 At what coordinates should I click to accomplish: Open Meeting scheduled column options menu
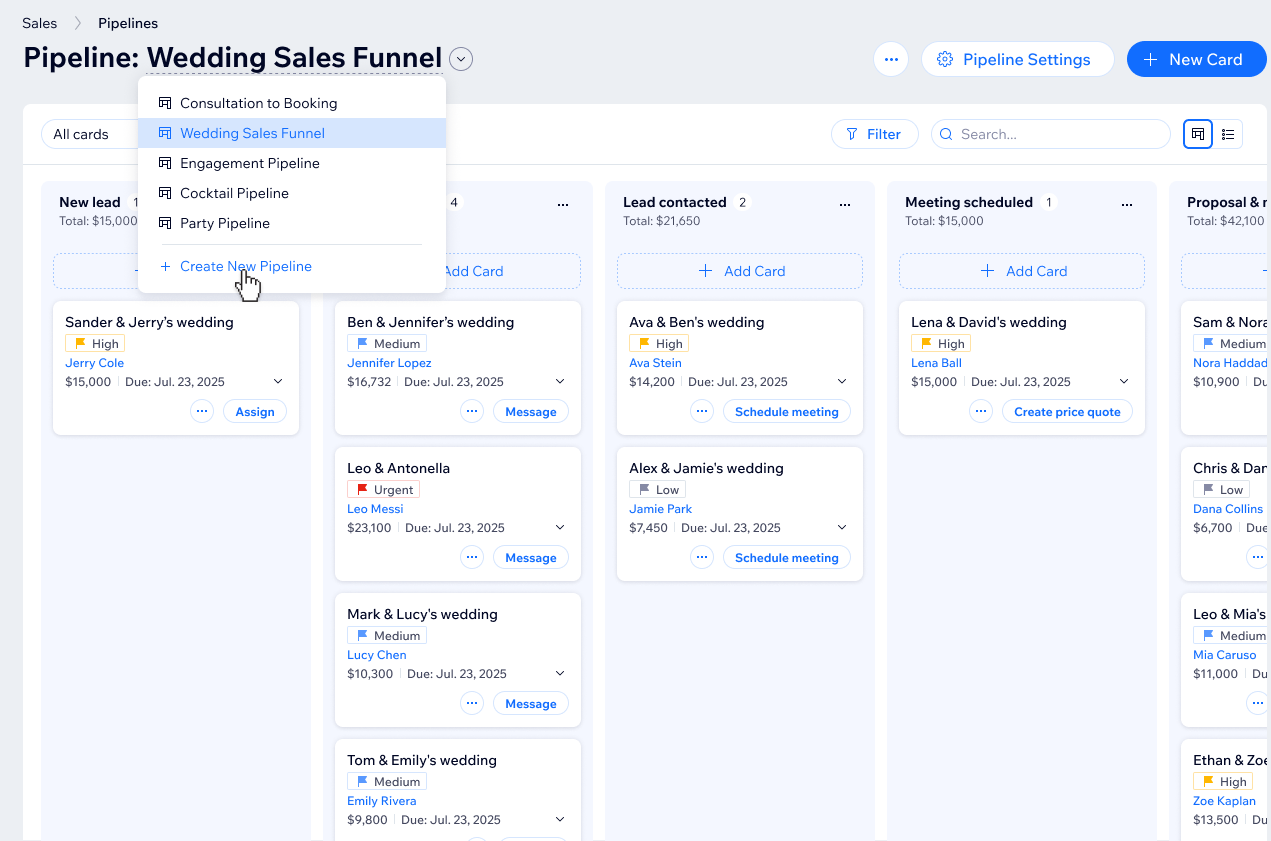click(x=1127, y=204)
